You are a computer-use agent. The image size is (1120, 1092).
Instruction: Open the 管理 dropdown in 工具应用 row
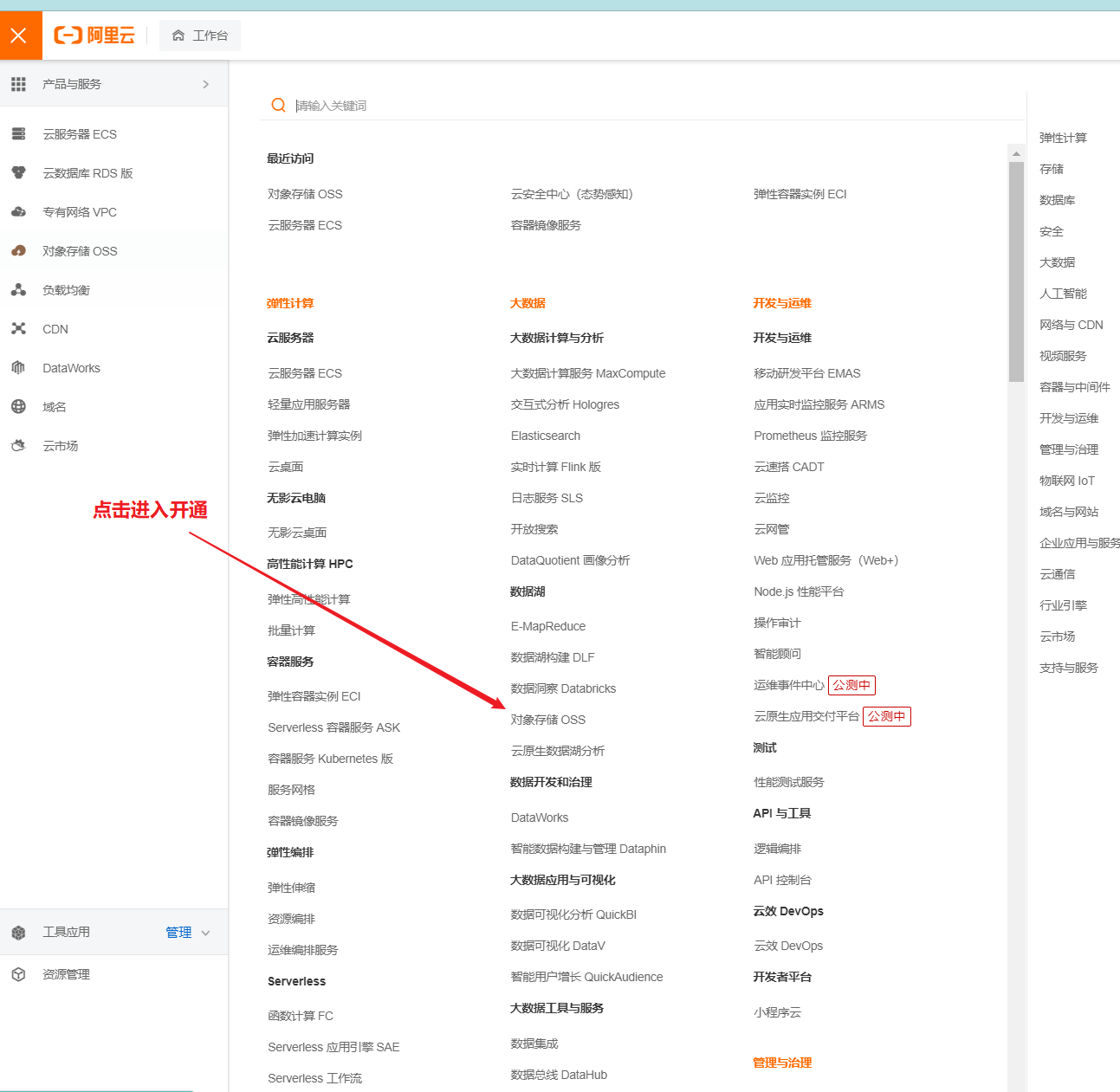tap(179, 932)
